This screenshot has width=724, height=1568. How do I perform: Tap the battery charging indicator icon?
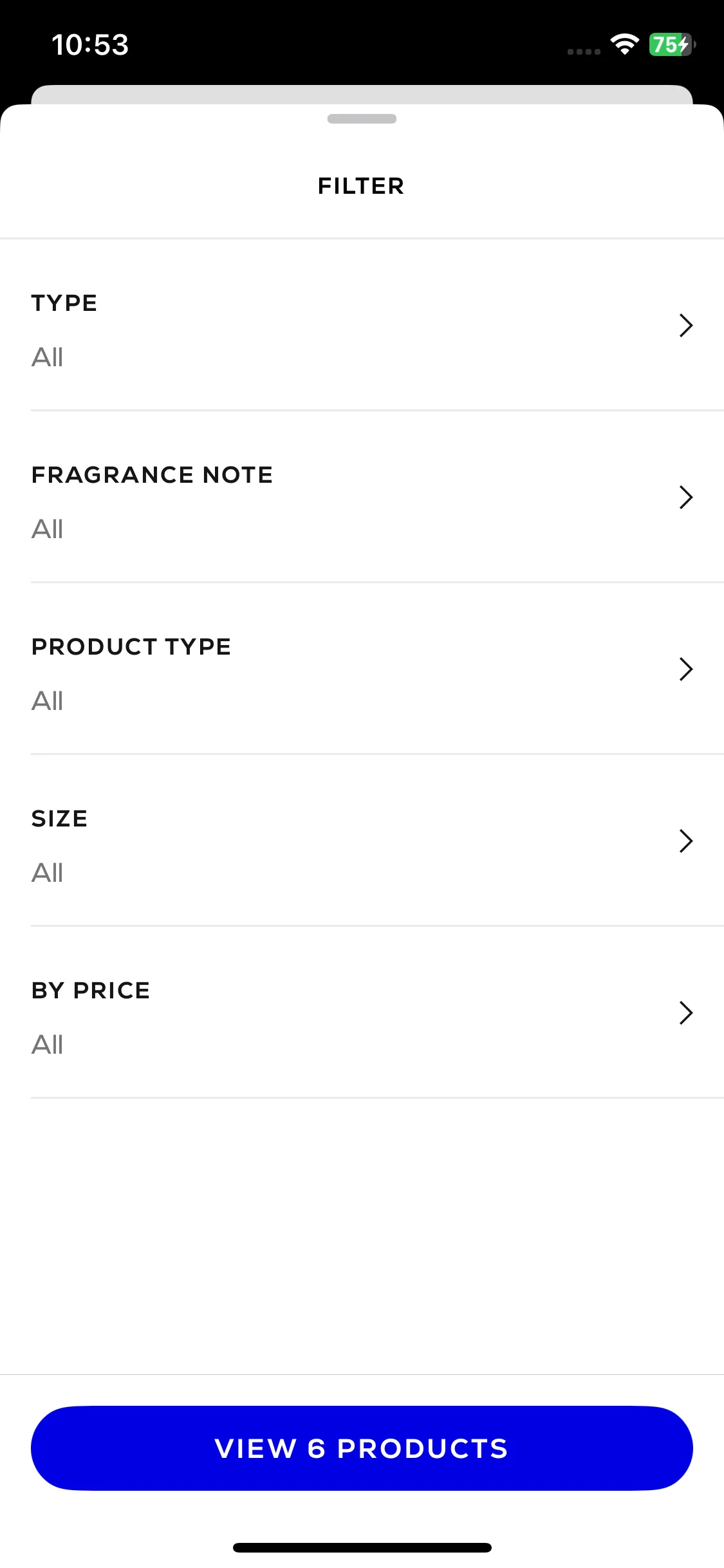pos(672,44)
